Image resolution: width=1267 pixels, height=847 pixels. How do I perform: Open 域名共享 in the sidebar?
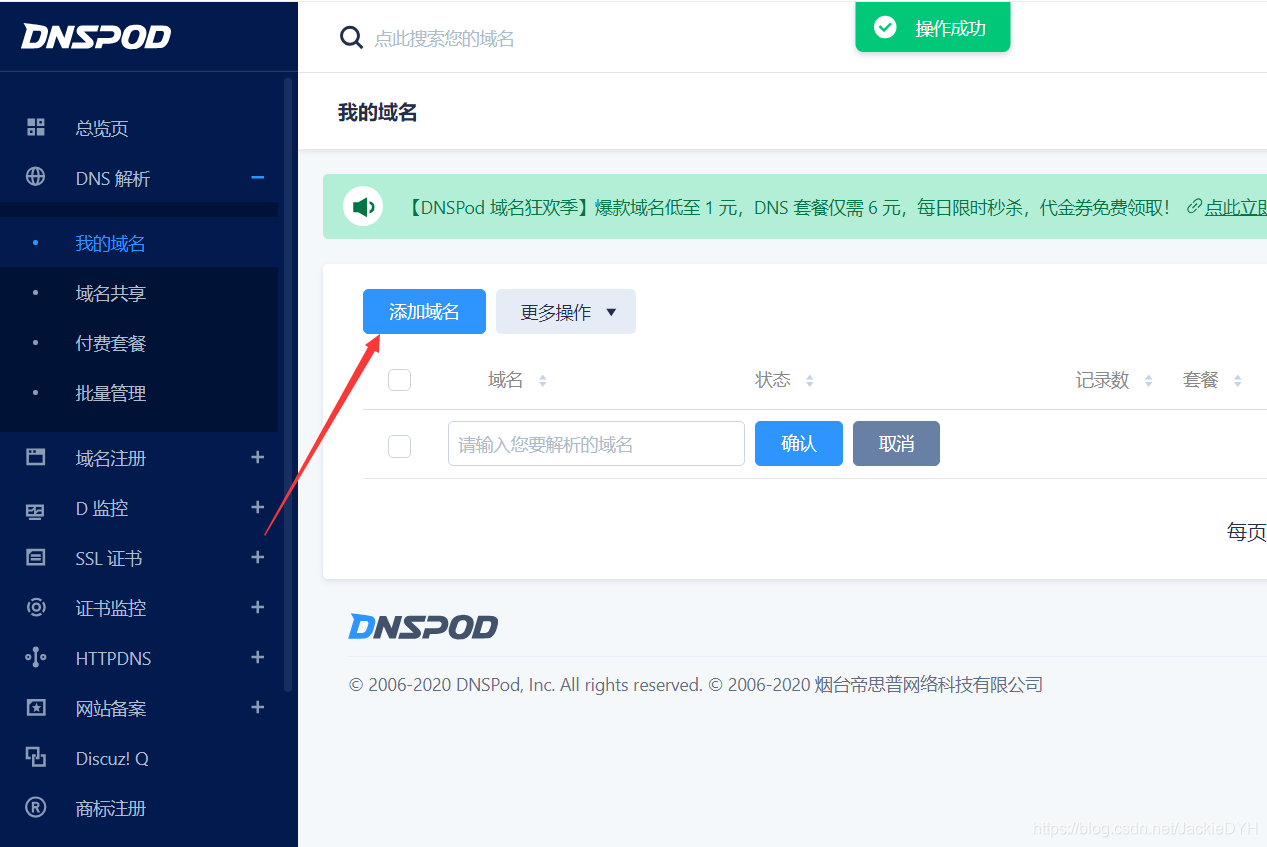(x=111, y=293)
